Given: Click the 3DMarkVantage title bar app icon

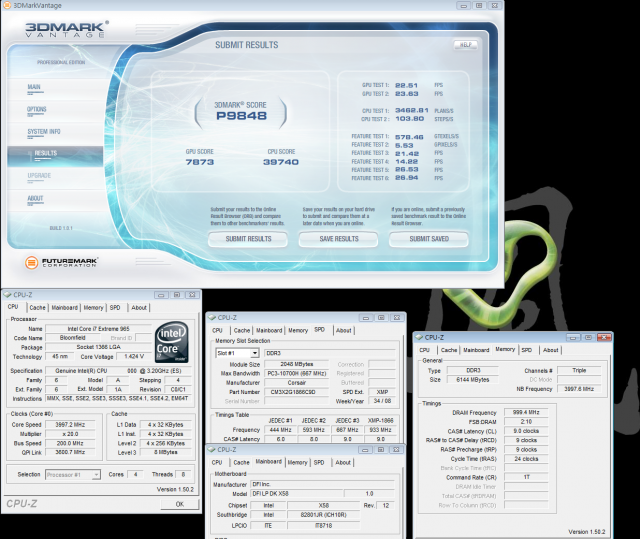Looking at the screenshot, I should pos(7,5).
